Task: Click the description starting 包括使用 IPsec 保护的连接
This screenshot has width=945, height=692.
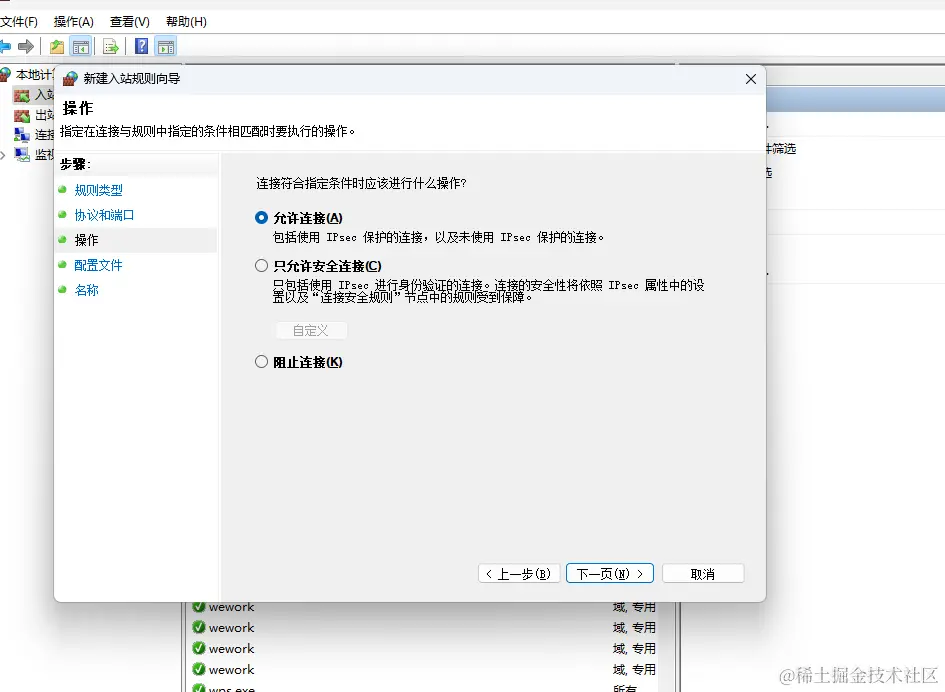Action: click(438, 237)
